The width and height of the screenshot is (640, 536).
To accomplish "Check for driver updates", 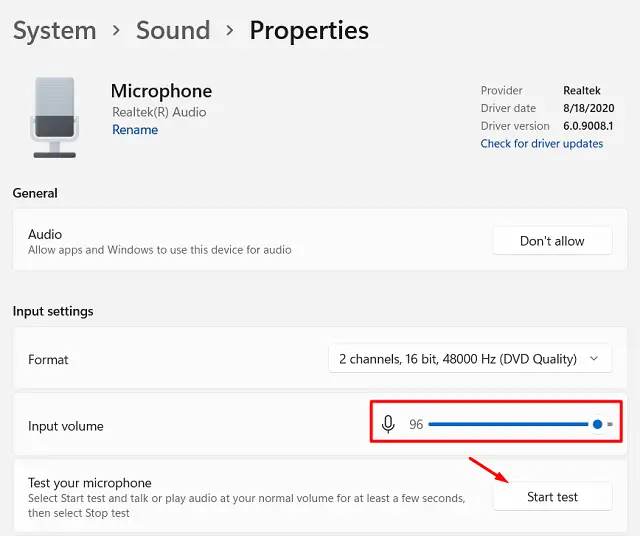I will pos(541,144).
